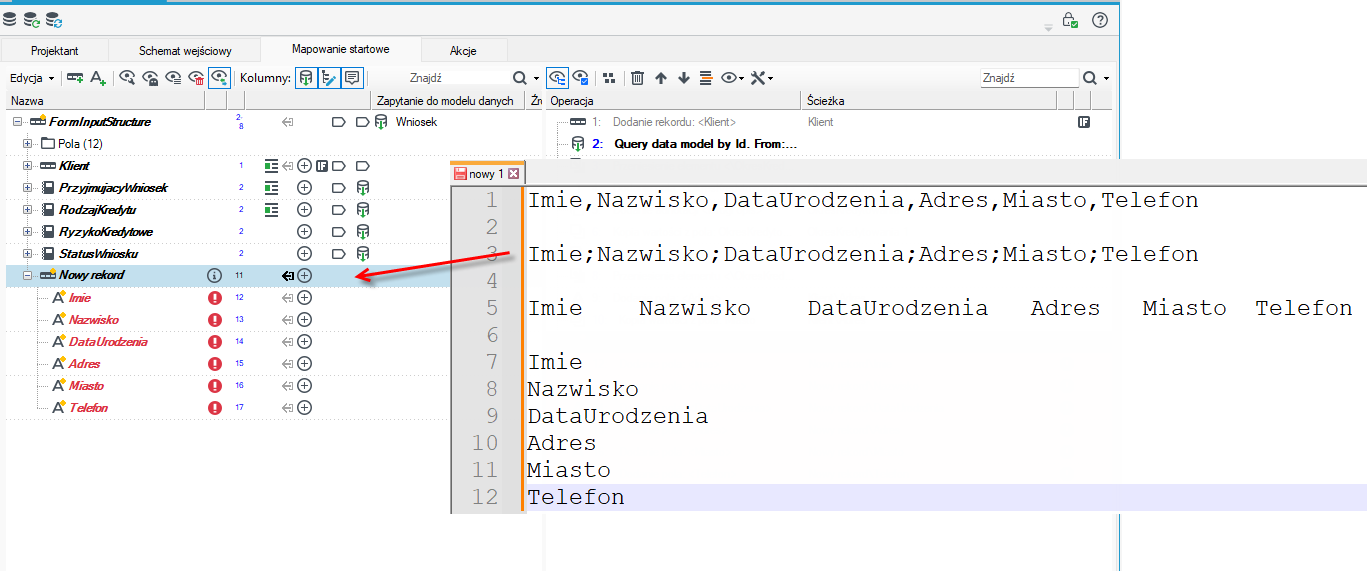Toggle the data model query column

pyautogui.click(x=306, y=77)
